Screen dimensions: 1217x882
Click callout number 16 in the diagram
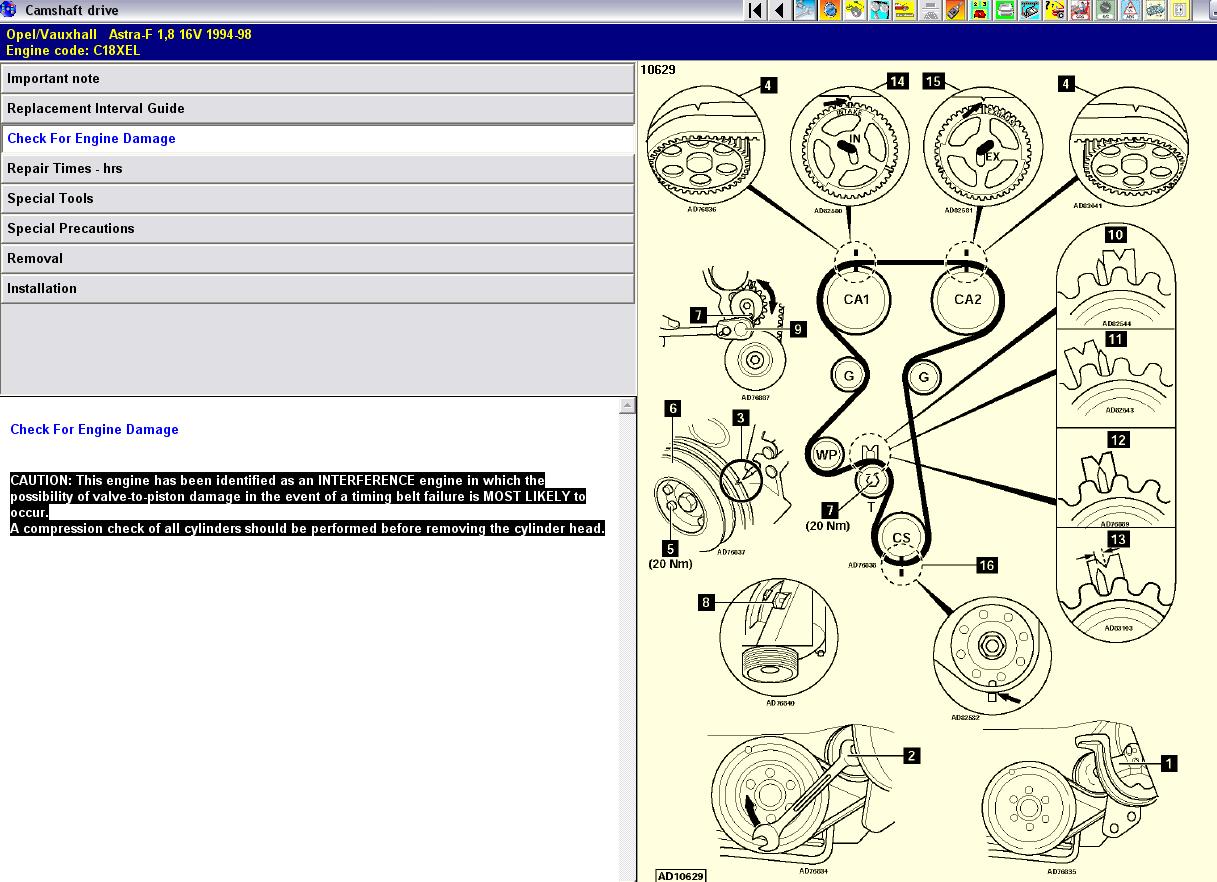tap(986, 566)
